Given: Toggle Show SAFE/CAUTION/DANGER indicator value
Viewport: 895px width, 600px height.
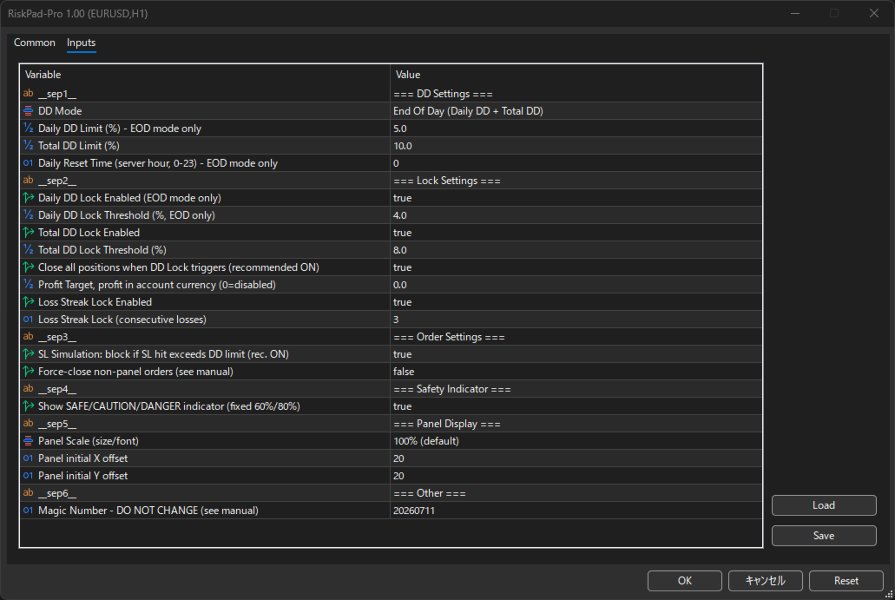Looking at the screenshot, I should [576, 406].
